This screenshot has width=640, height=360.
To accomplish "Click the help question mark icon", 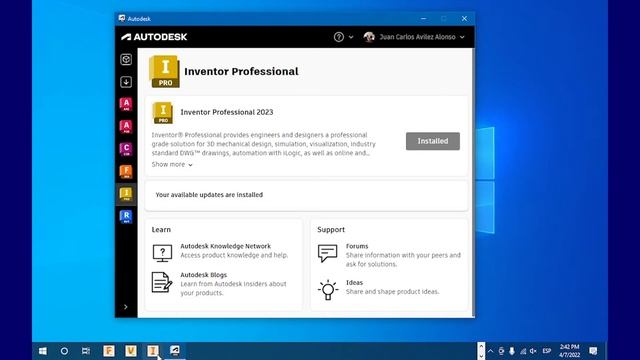I will (338, 37).
